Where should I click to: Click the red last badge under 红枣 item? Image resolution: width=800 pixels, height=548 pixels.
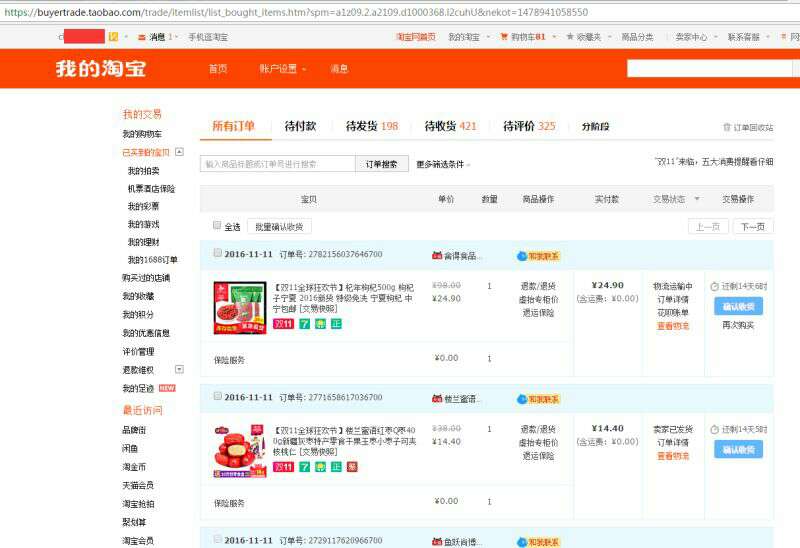click(x=352, y=467)
